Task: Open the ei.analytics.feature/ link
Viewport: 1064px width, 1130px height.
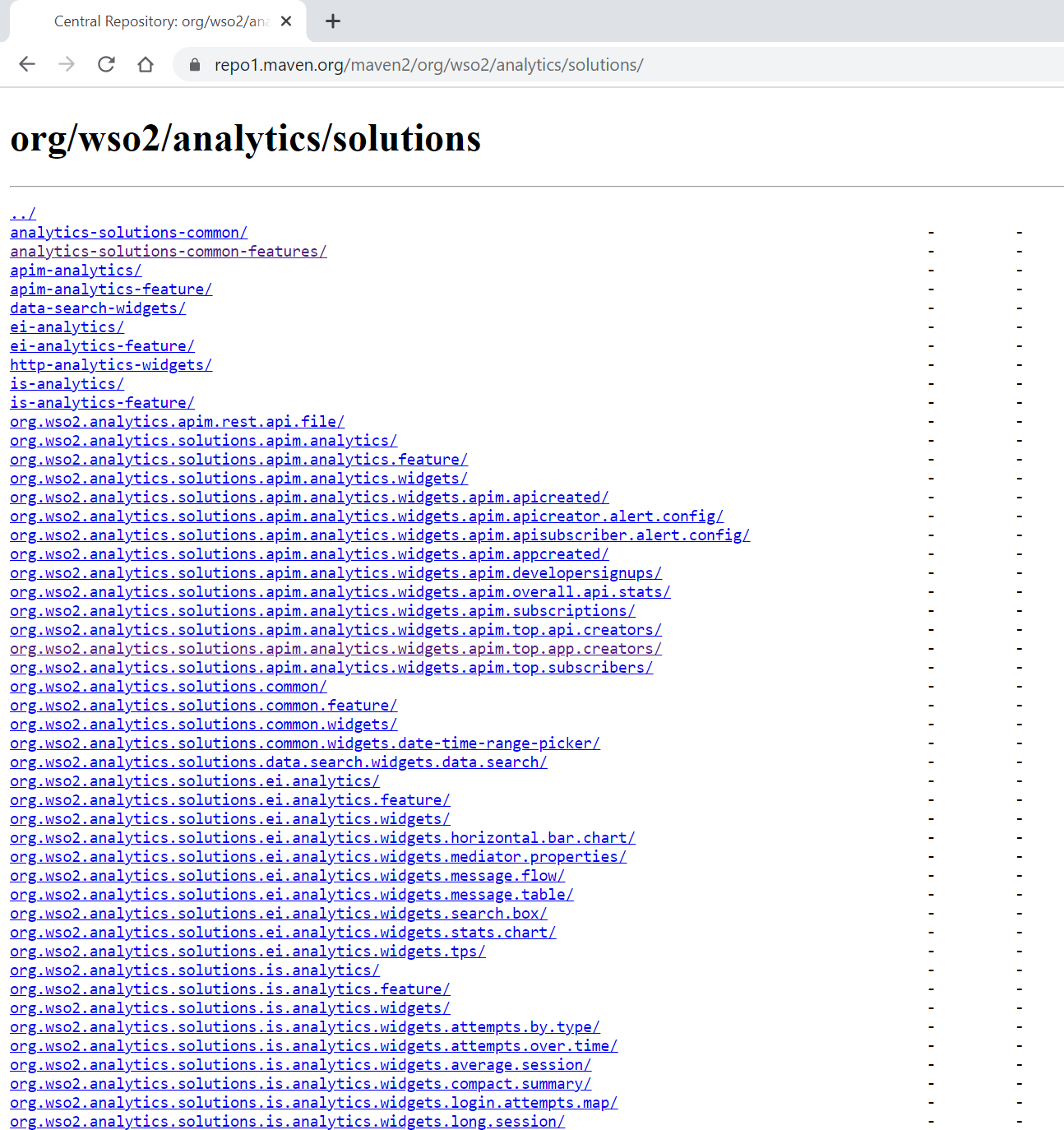Action: (x=230, y=800)
